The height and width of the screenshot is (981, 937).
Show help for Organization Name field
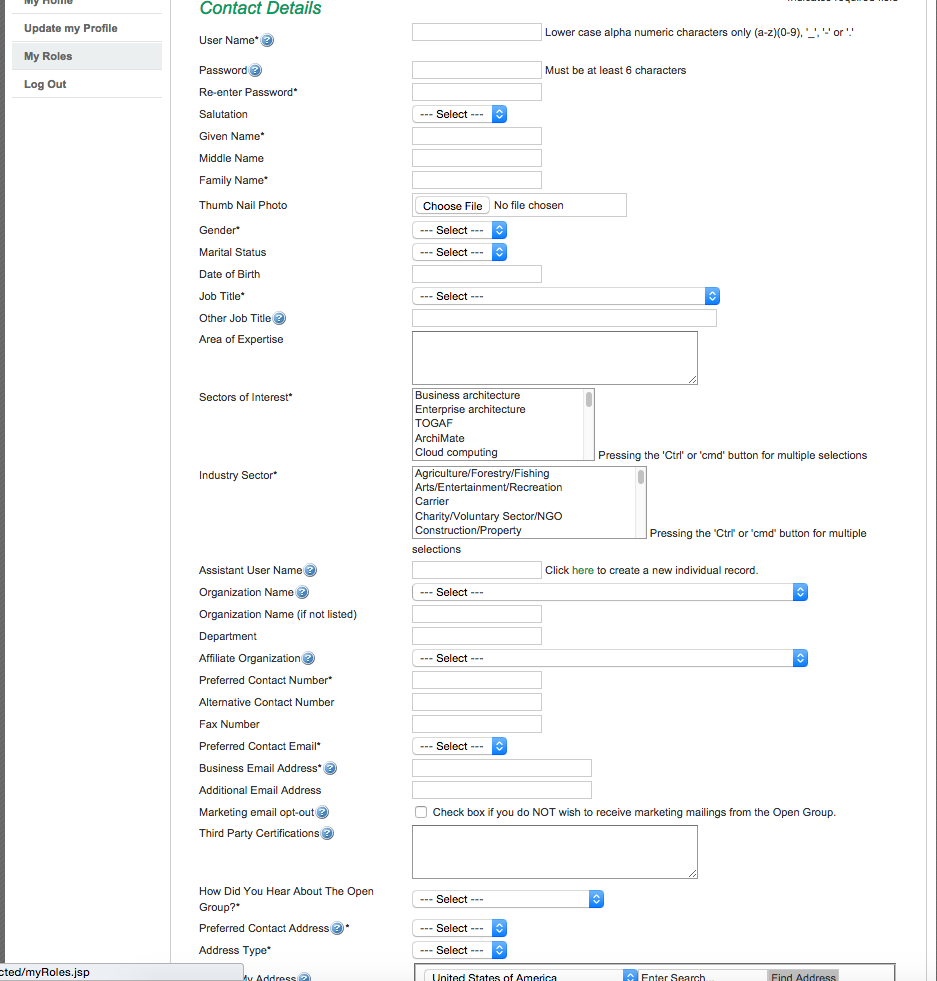pyautogui.click(x=302, y=593)
